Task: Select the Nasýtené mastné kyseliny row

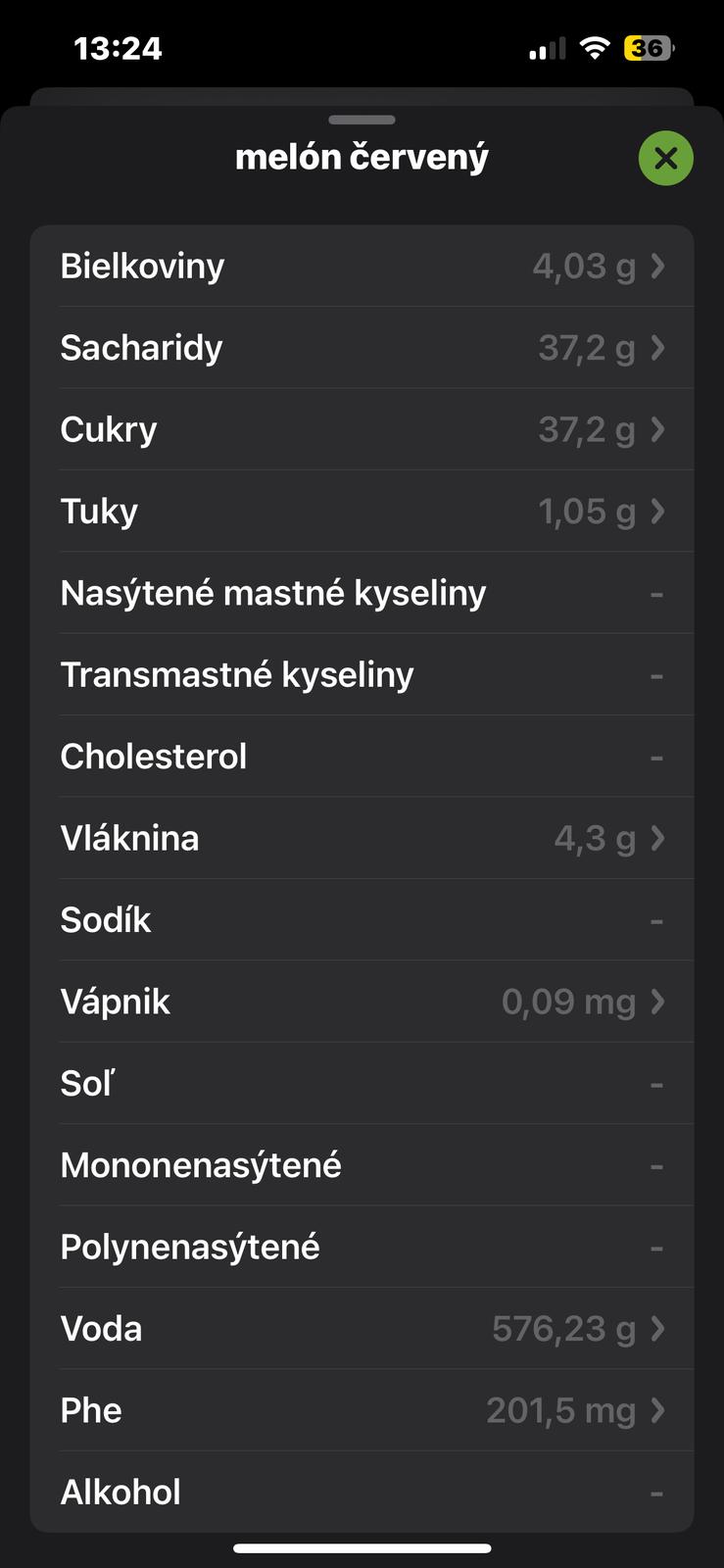Action: click(x=362, y=593)
